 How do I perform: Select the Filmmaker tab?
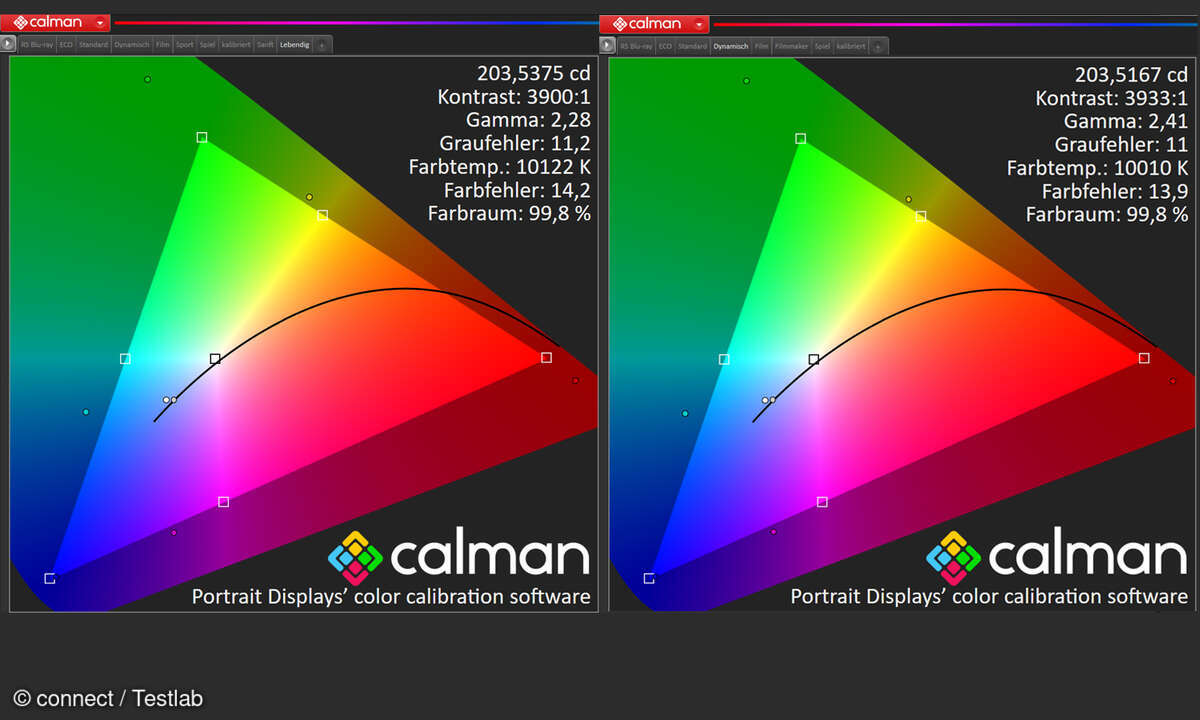(792, 46)
